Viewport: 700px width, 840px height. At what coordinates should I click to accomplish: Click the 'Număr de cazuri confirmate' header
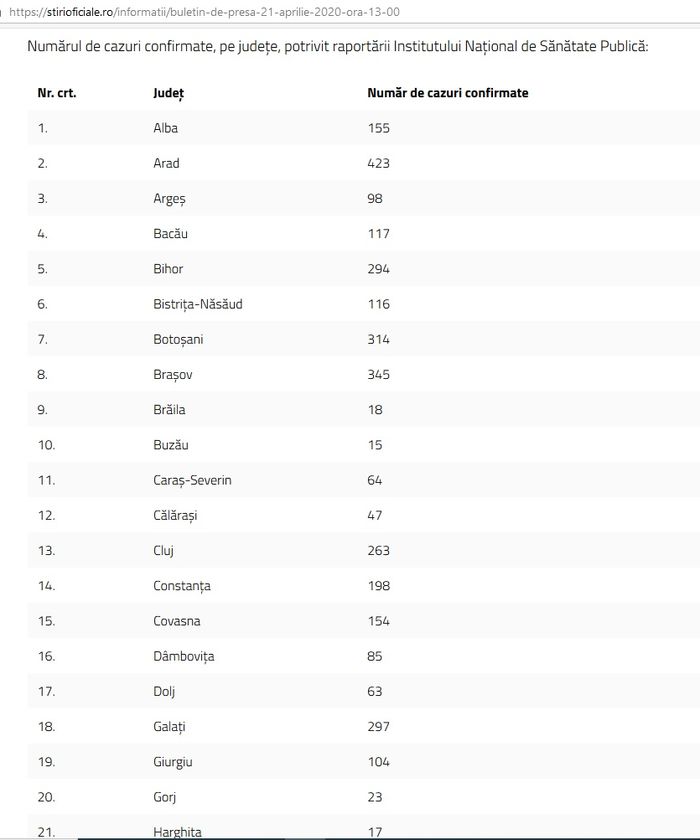click(x=448, y=93)
